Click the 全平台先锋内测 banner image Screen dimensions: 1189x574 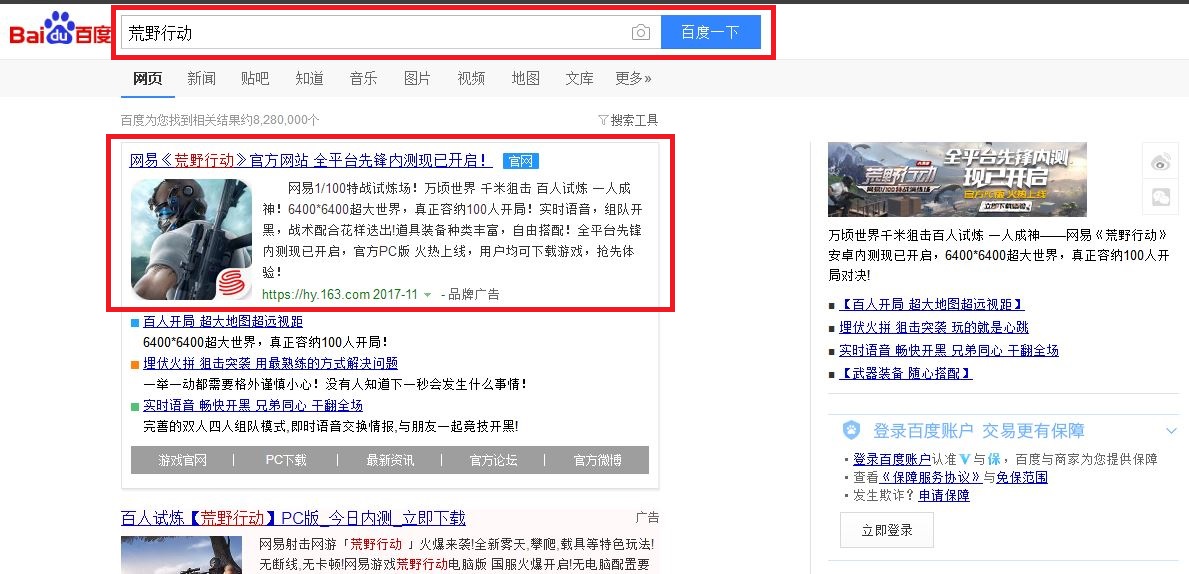[957, 180]
